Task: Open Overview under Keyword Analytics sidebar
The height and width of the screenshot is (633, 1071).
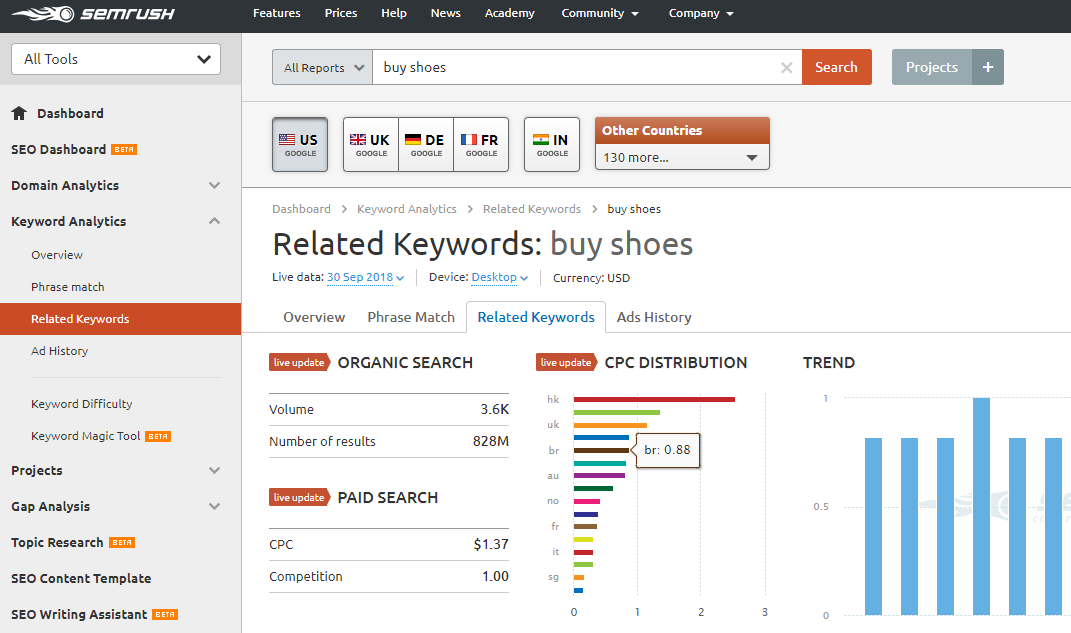Action: pyautogui.click(x=57, y=255)
